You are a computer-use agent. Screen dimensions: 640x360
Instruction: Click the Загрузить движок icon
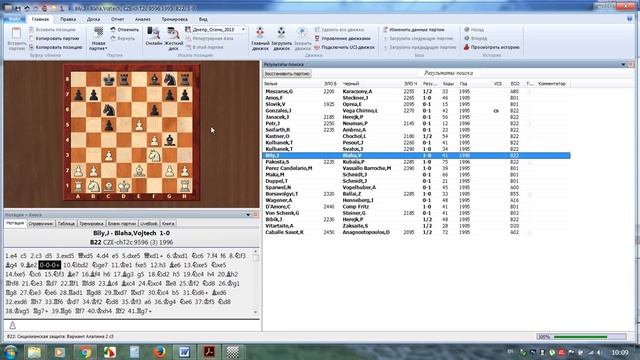(x=281, y=33)
